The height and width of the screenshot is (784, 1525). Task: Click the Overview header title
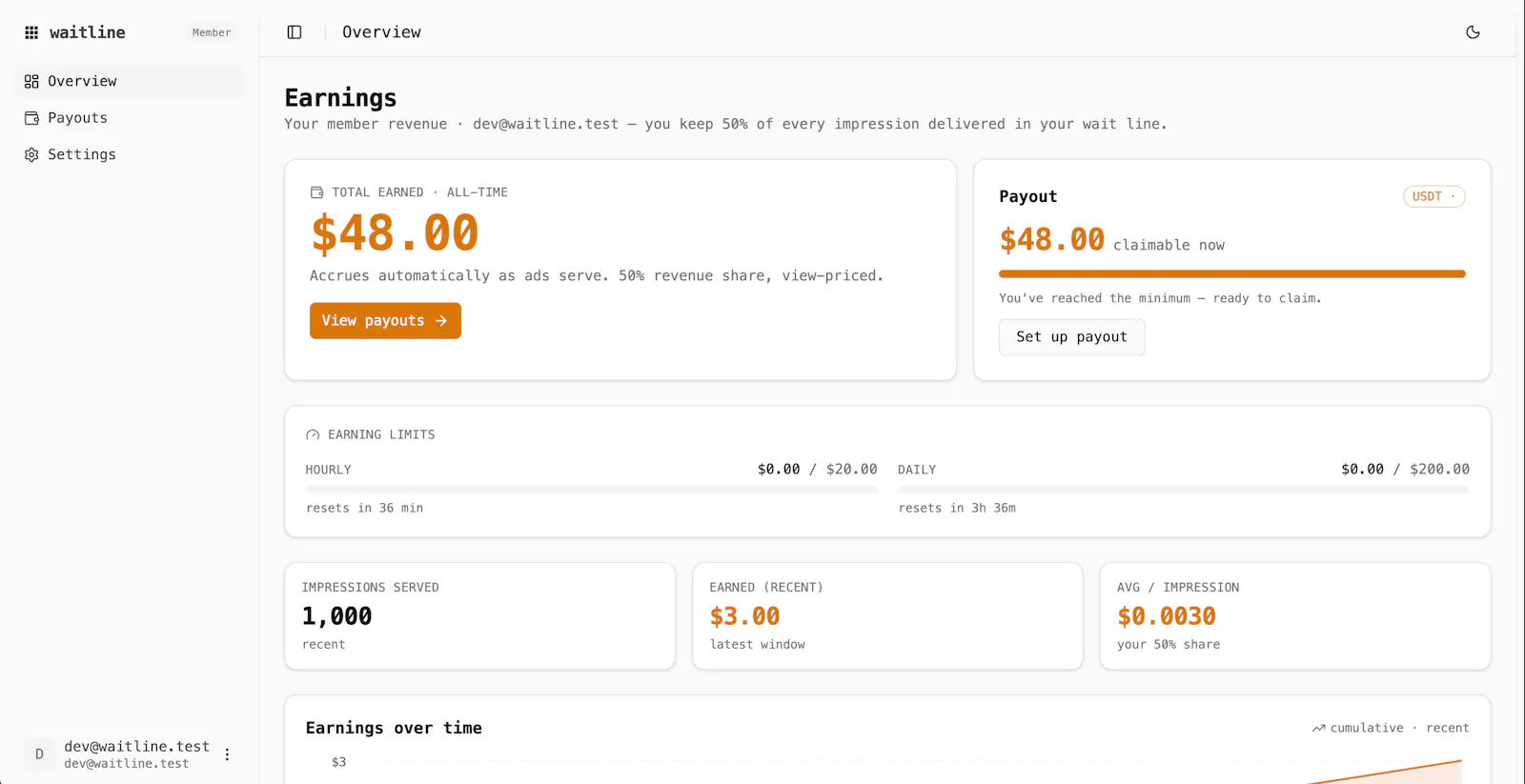pos(381,32)
